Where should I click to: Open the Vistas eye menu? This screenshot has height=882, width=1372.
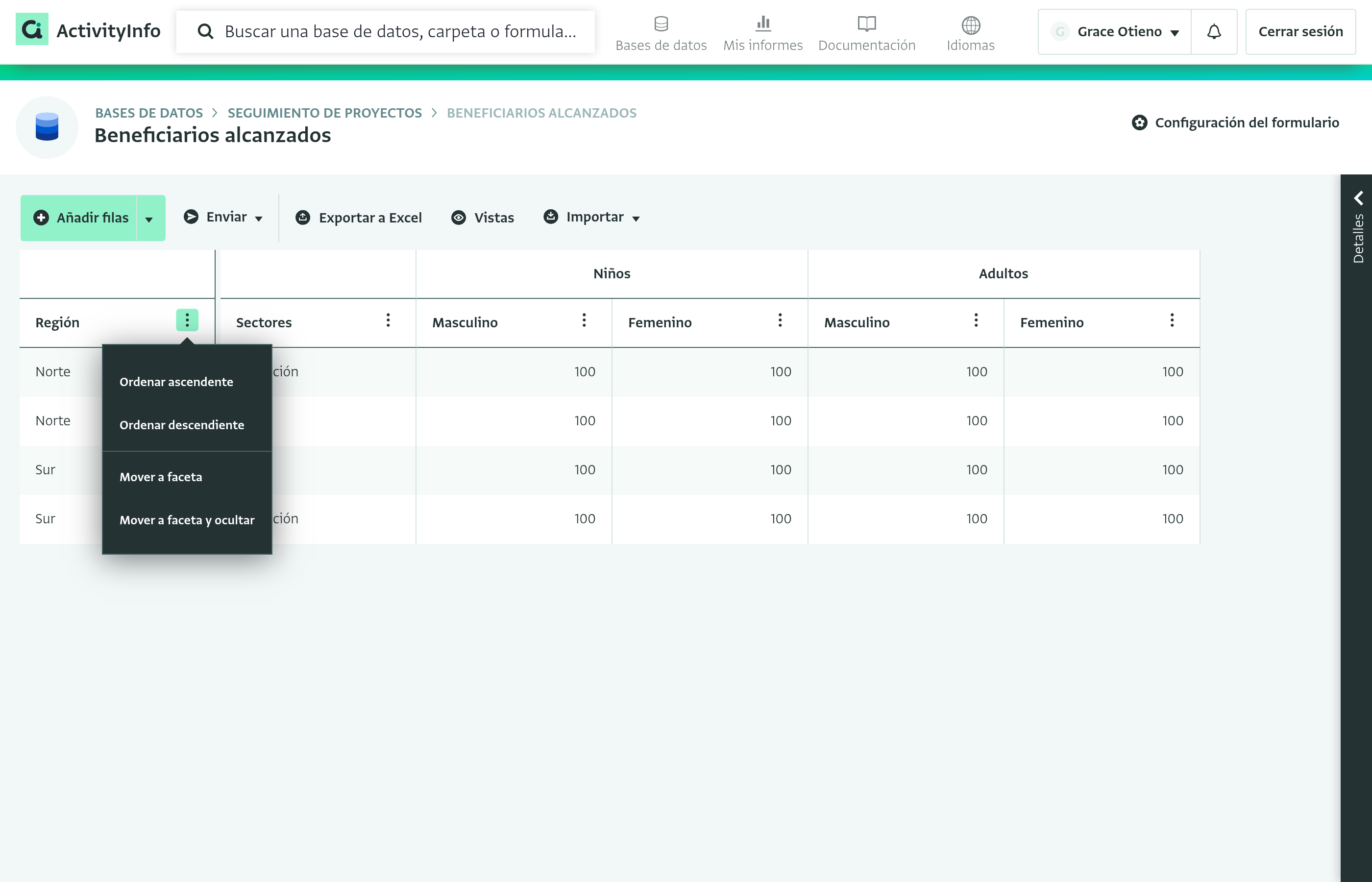[x=482, y=218]
